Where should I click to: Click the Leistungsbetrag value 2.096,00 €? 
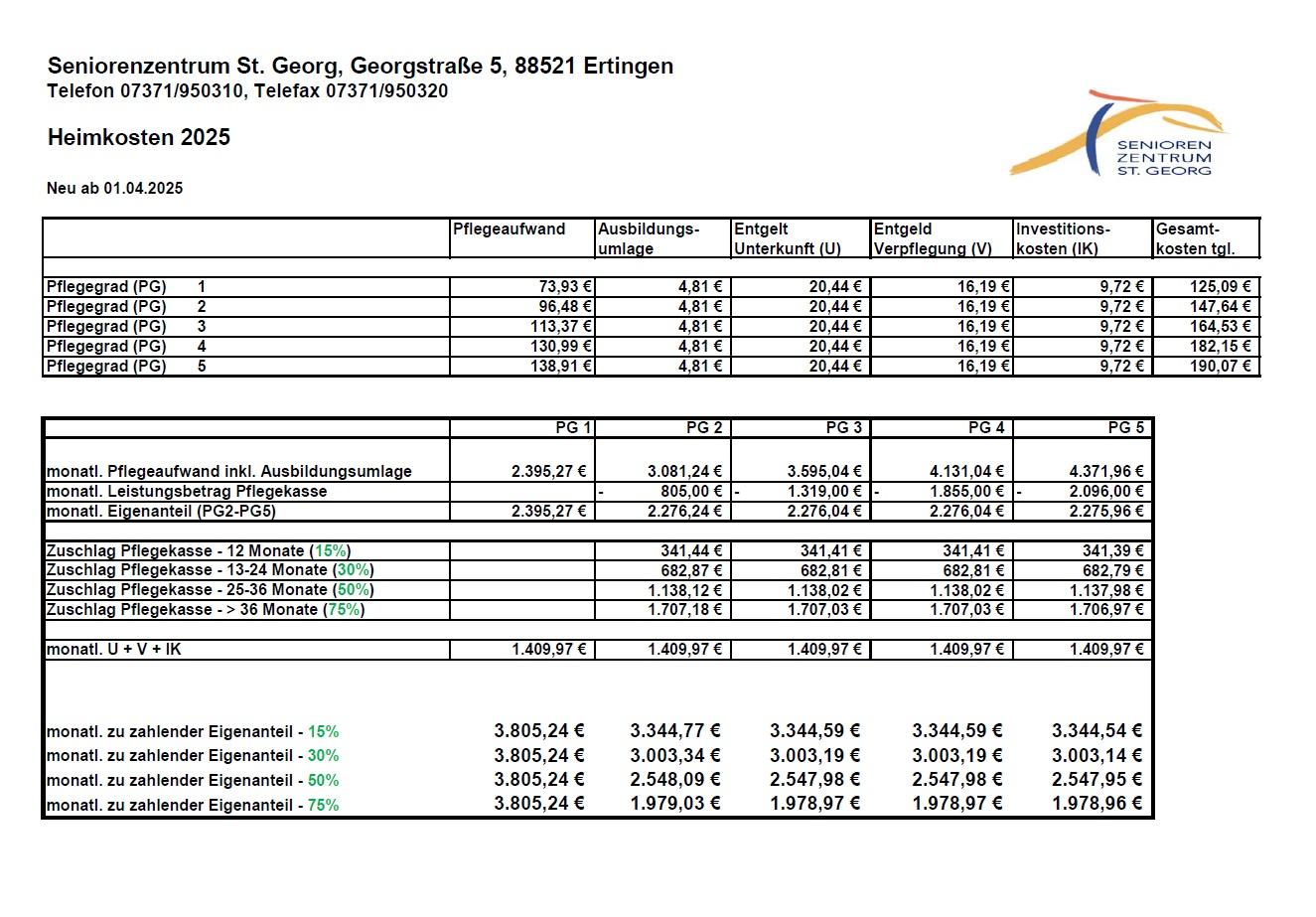(1106, 492)
